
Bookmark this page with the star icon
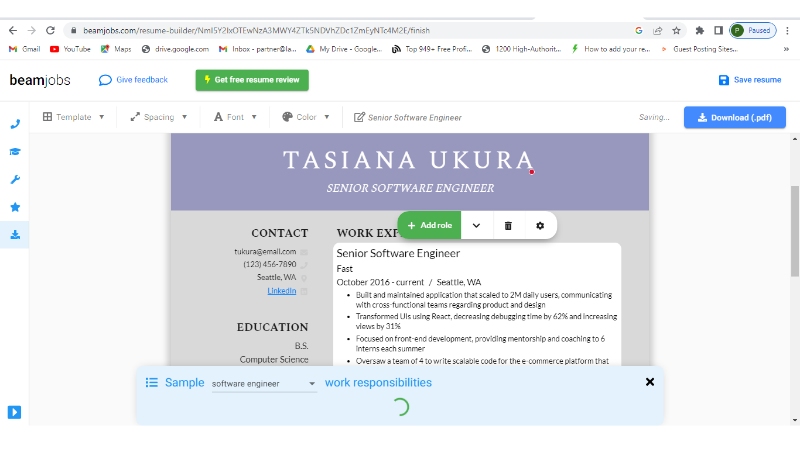tap(677, 31)
